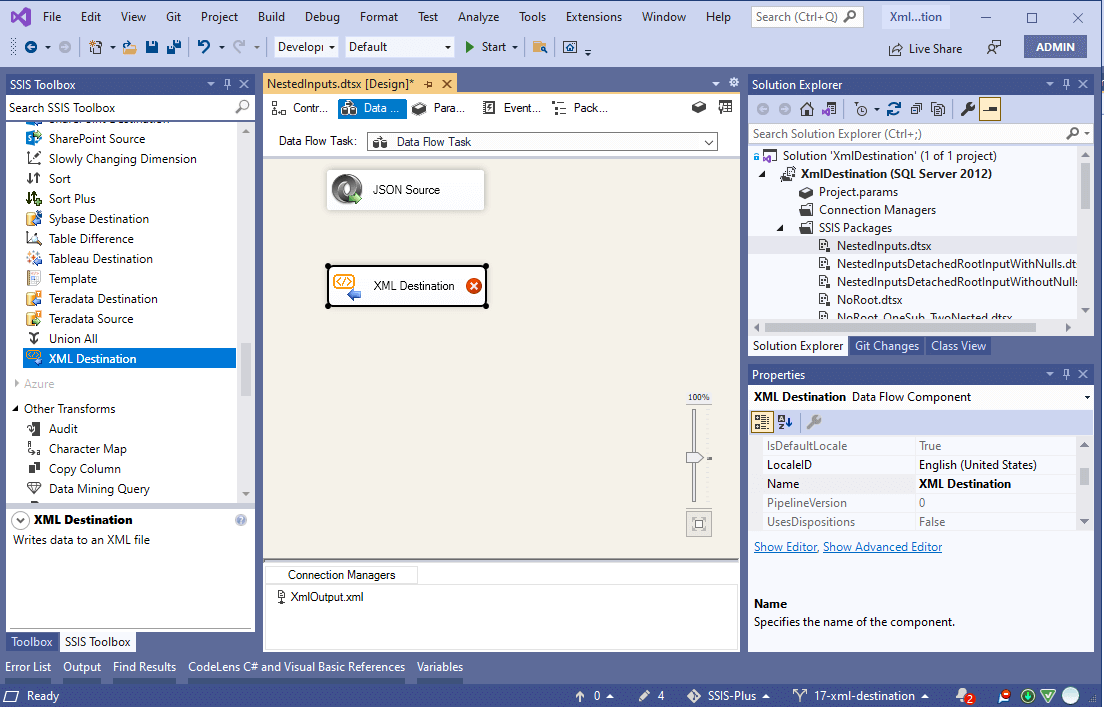Click the designer settings gear icon
This screenshot has width=1104, height=707.
(x=734, y=82)
